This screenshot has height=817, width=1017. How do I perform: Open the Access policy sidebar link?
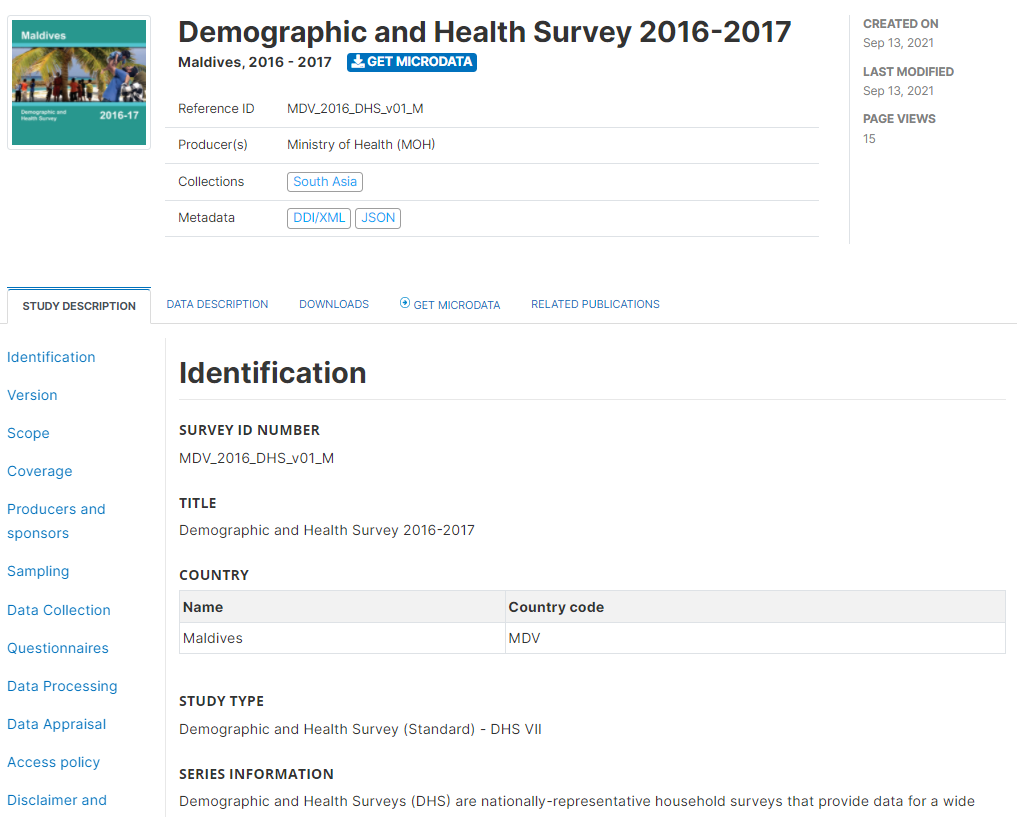point(54,763)
